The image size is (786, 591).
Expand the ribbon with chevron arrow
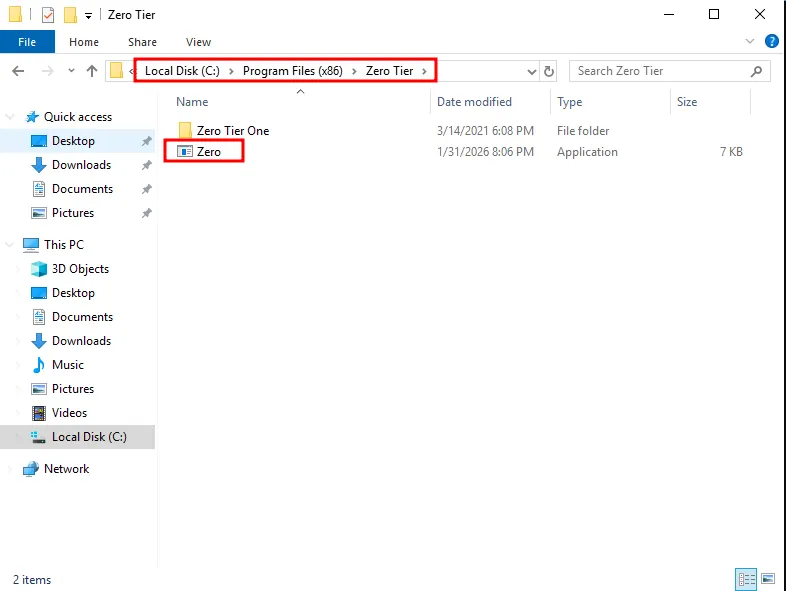[751, 42]
